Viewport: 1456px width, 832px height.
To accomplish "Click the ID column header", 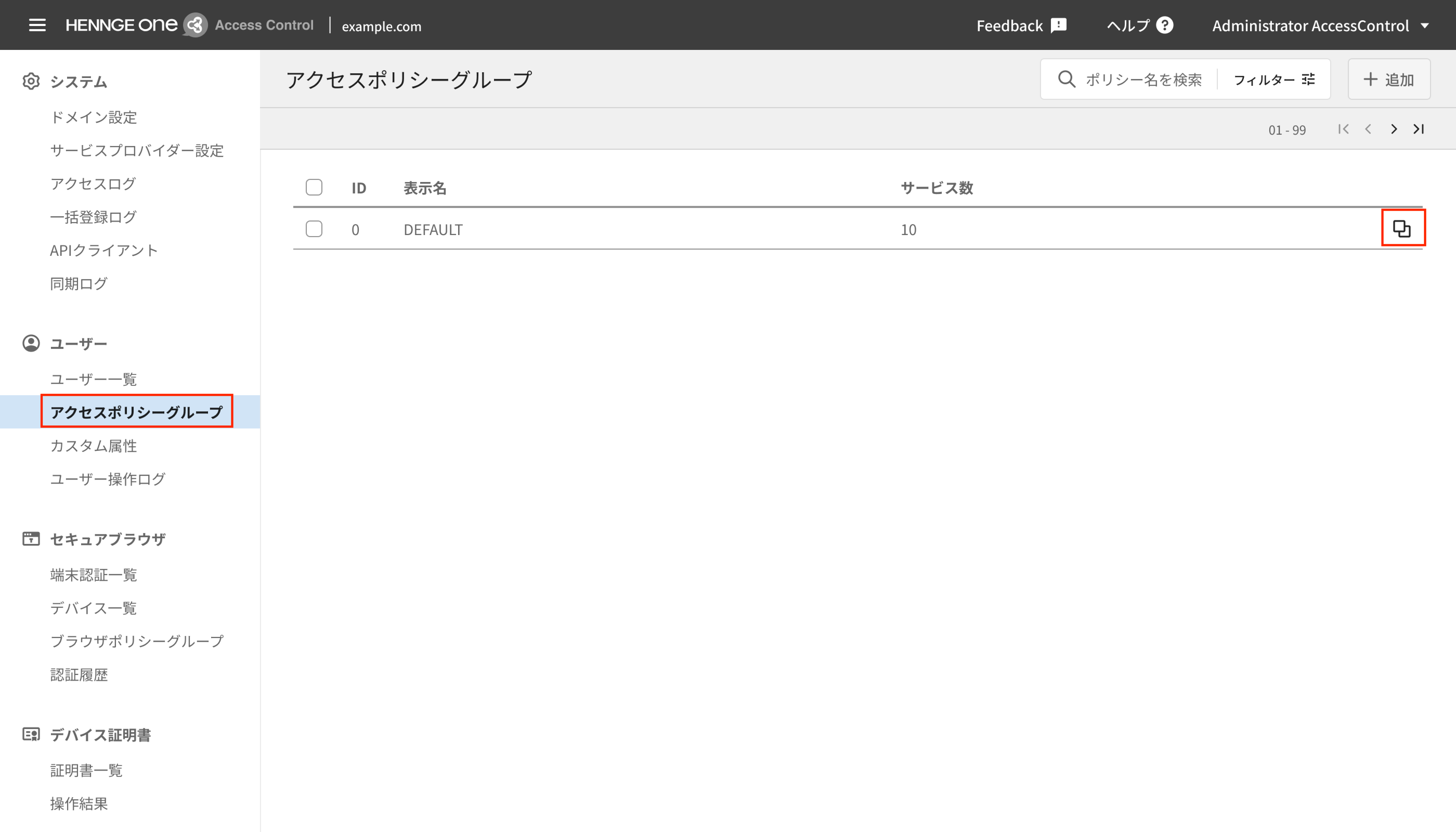I will (359, 187).
